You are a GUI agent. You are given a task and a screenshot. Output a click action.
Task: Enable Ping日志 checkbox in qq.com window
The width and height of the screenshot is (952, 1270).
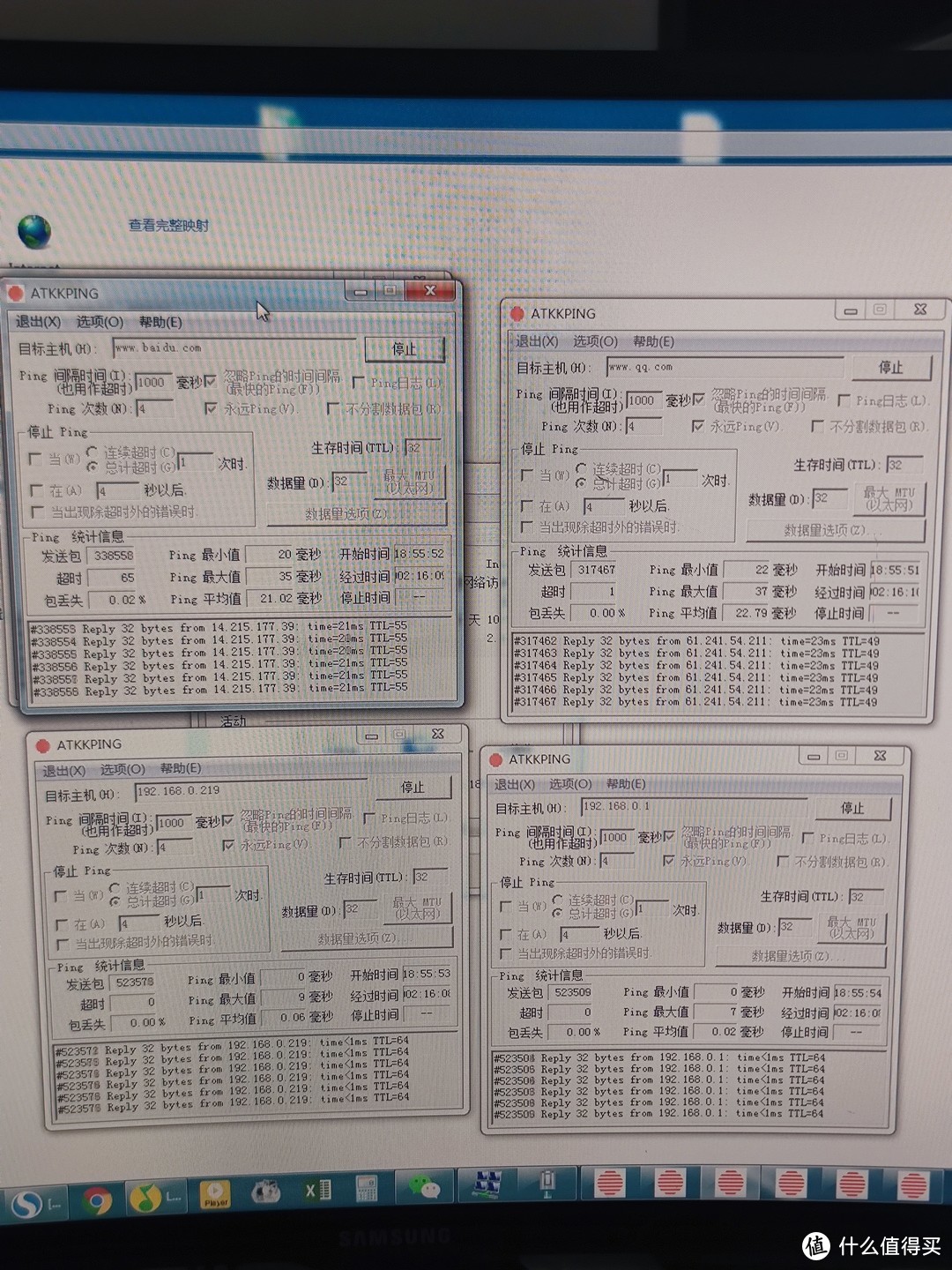(844, 400)
